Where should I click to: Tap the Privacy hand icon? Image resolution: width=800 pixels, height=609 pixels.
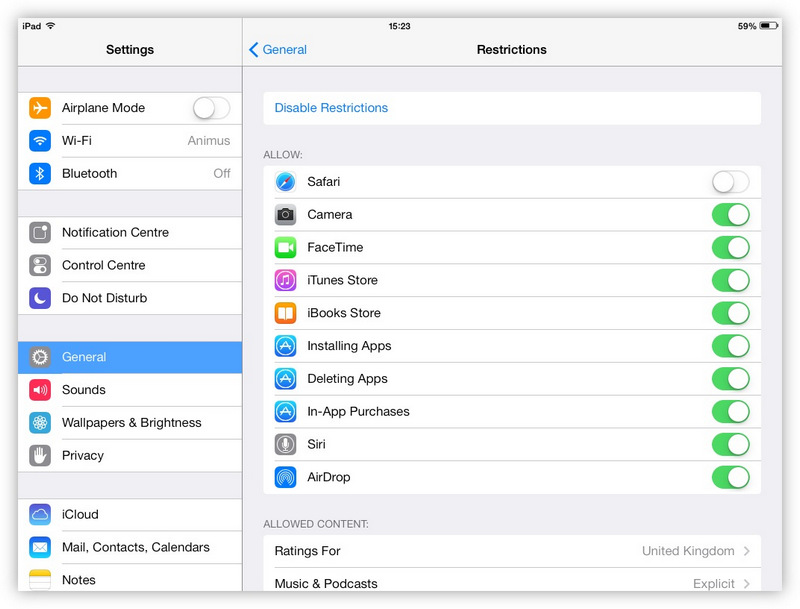[x=40, y=455]
